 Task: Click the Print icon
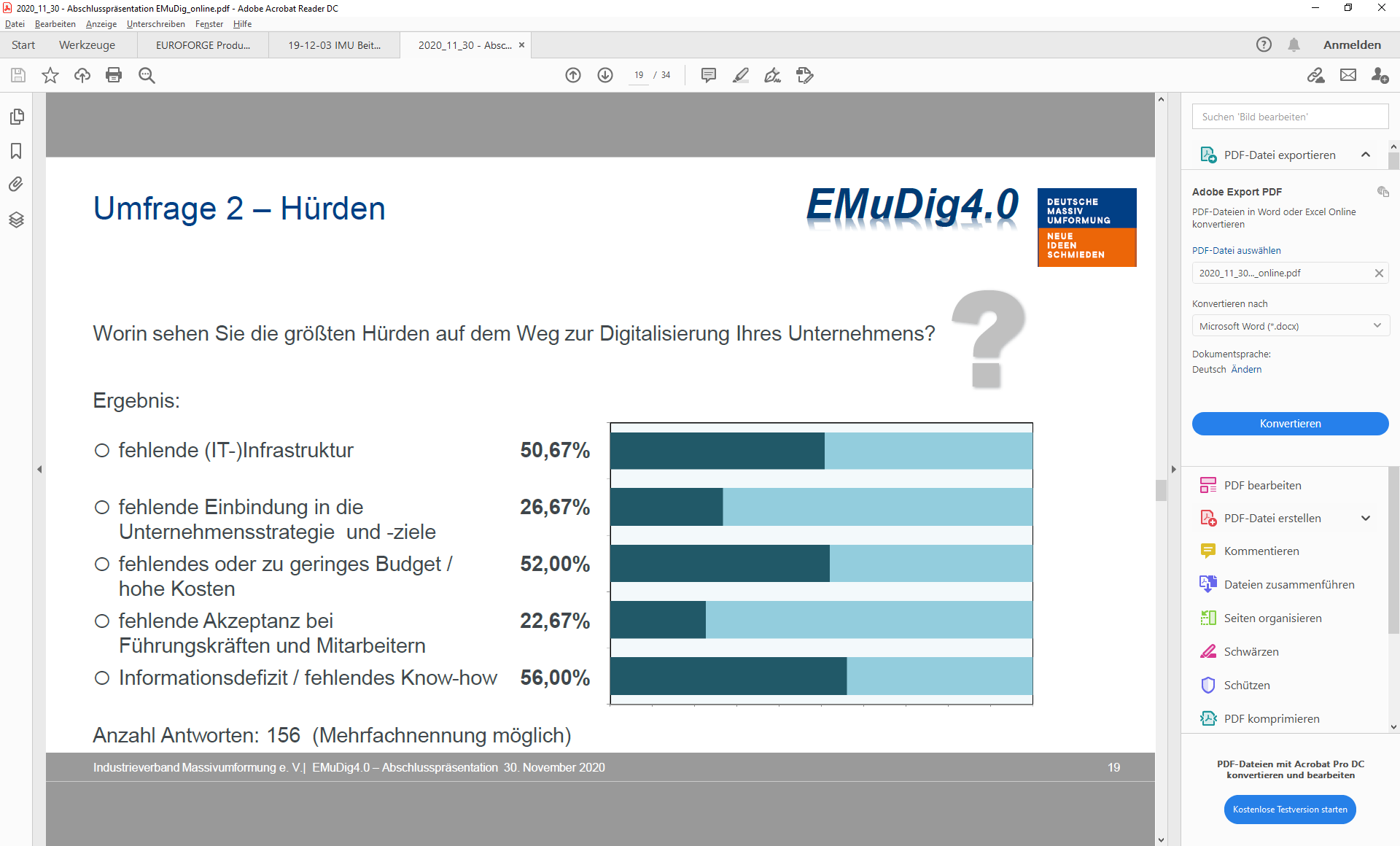click(x=114, y=75)
